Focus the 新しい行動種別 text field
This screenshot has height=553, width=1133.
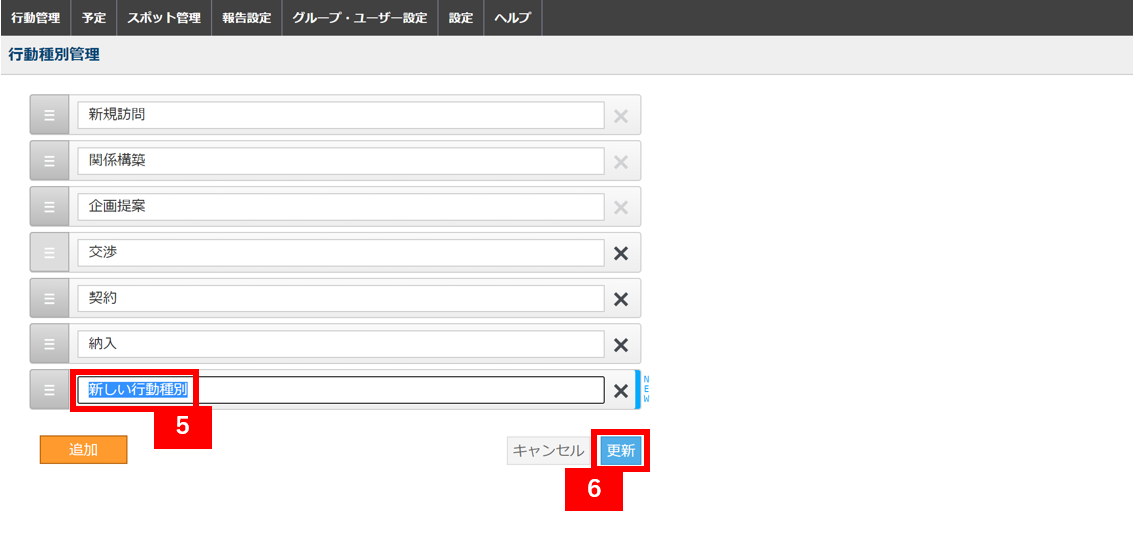coord(341,390)
